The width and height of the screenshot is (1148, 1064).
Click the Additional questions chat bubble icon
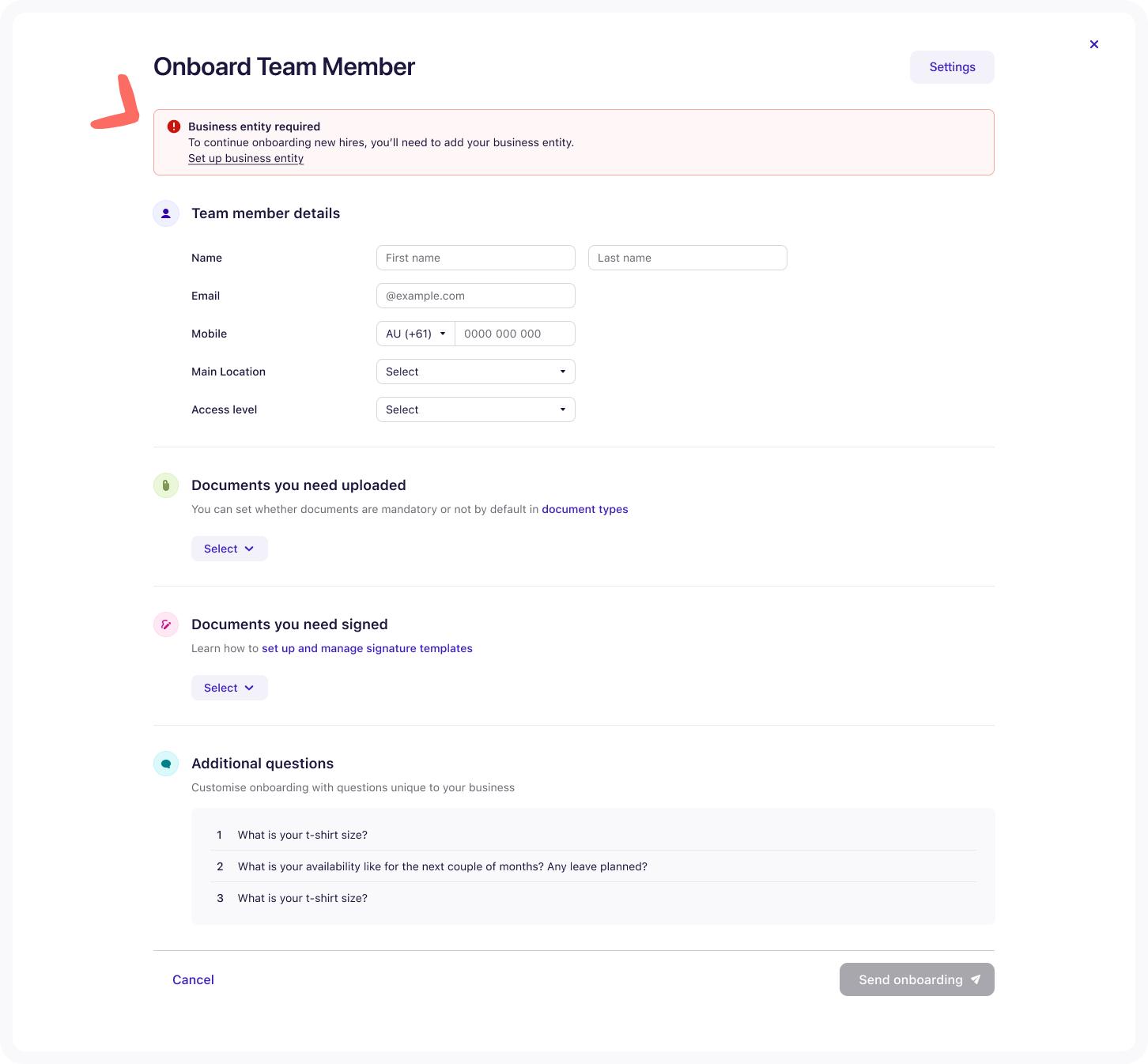(166, 764)
